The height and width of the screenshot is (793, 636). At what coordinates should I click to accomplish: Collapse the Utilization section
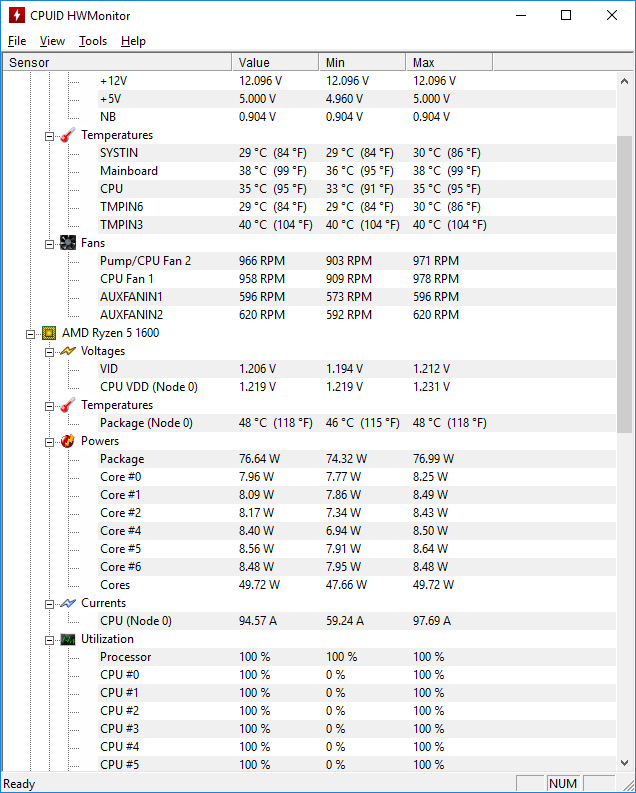(50, 640)
